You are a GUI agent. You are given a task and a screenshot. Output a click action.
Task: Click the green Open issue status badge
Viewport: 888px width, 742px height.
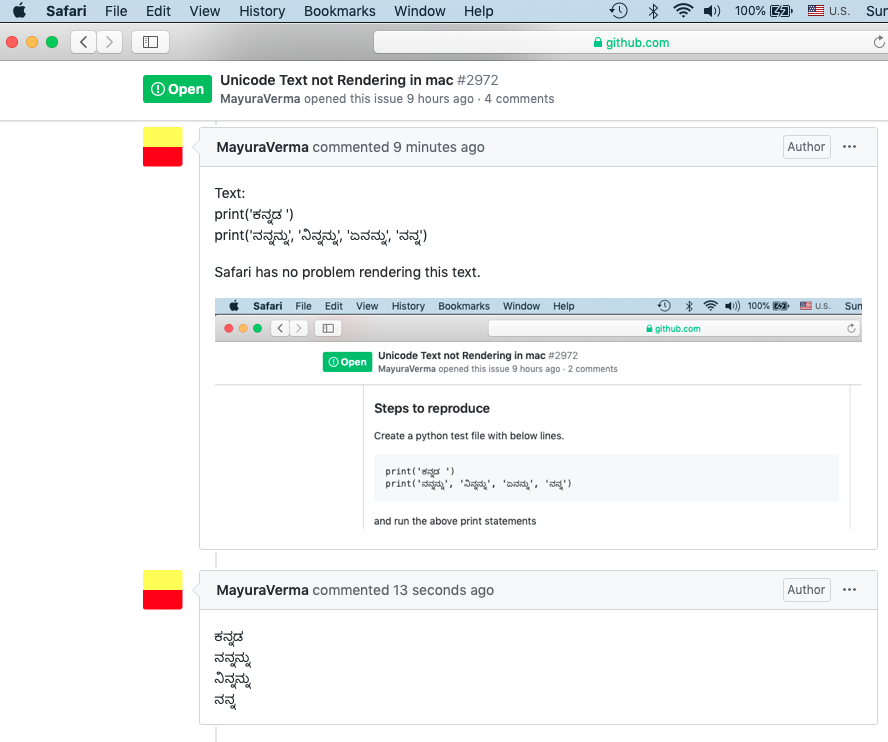point(177,89)
